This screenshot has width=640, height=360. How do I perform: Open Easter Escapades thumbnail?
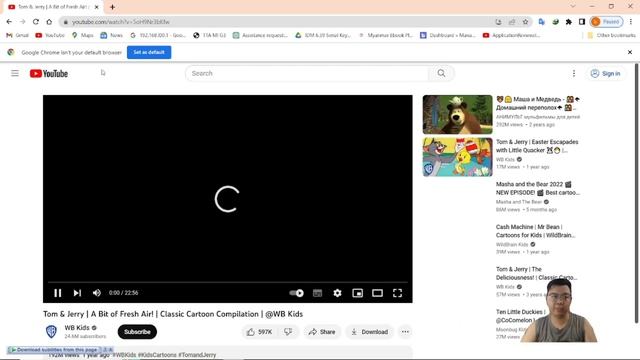click(458, 157)
